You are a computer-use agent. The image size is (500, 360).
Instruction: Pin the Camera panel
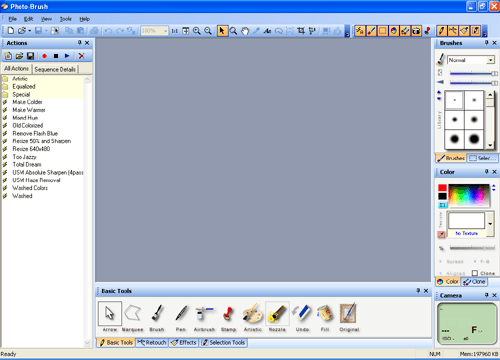[486, 295]
